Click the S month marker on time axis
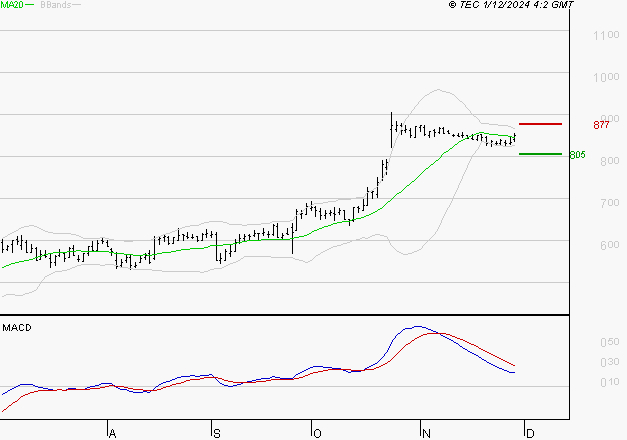The width and height of the screenshot is (627, 440). tap(217, 434)
